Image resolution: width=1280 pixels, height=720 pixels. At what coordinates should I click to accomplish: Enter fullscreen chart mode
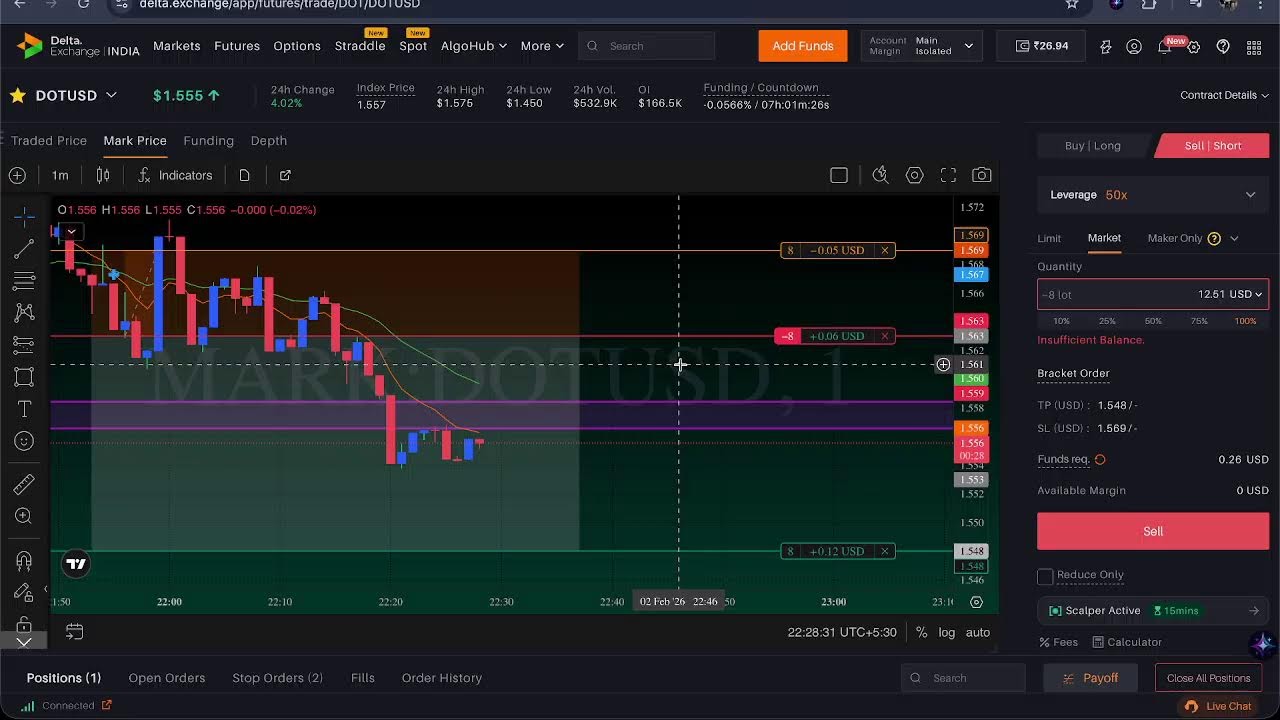pos(948,175)
